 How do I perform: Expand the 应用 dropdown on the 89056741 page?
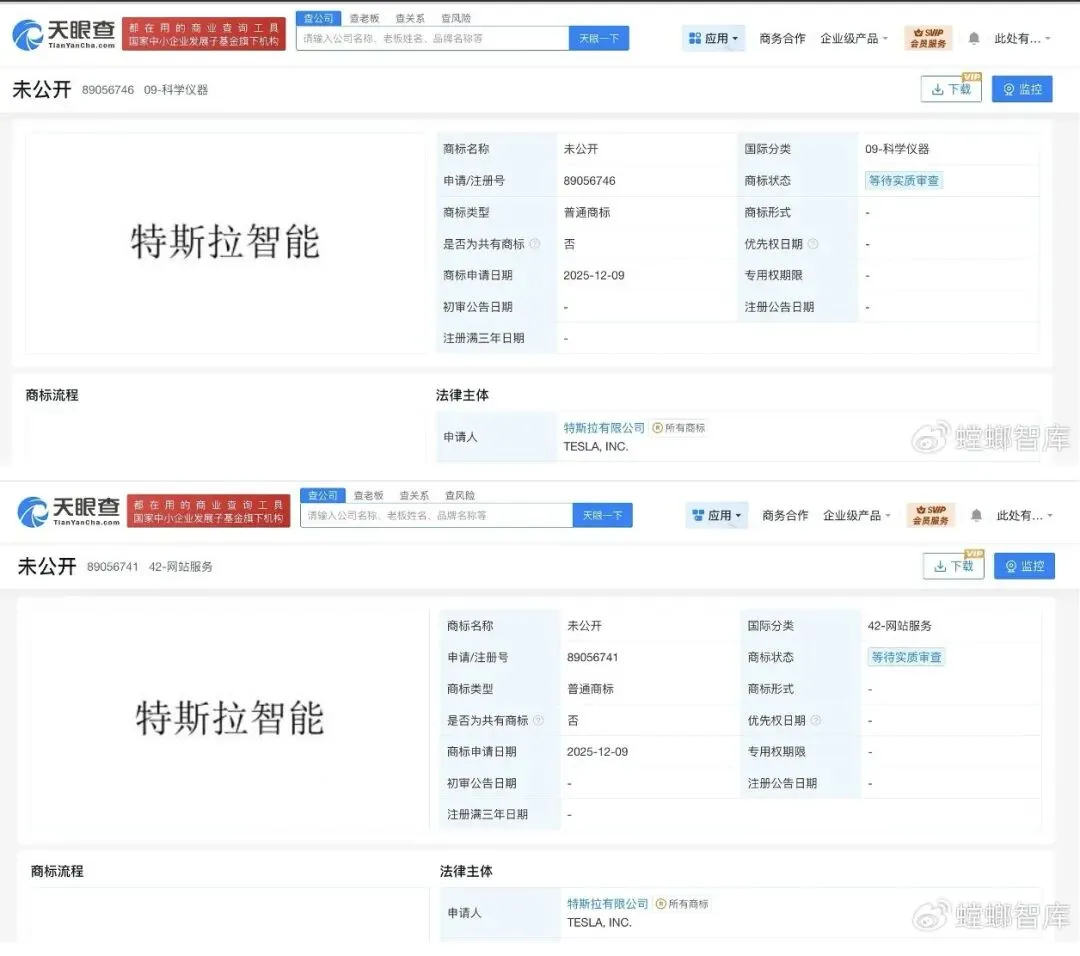[716, 515]
